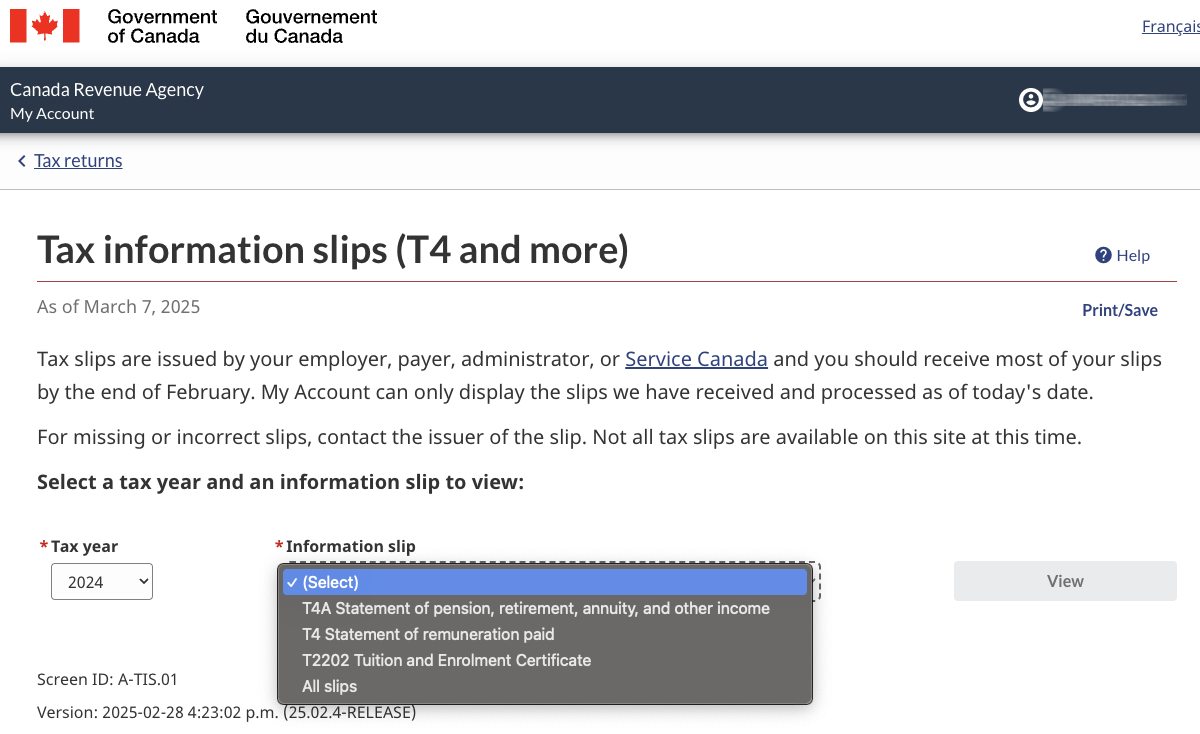
Task: Click the Canada Revenue Agency header title
Action: (107, 89)
